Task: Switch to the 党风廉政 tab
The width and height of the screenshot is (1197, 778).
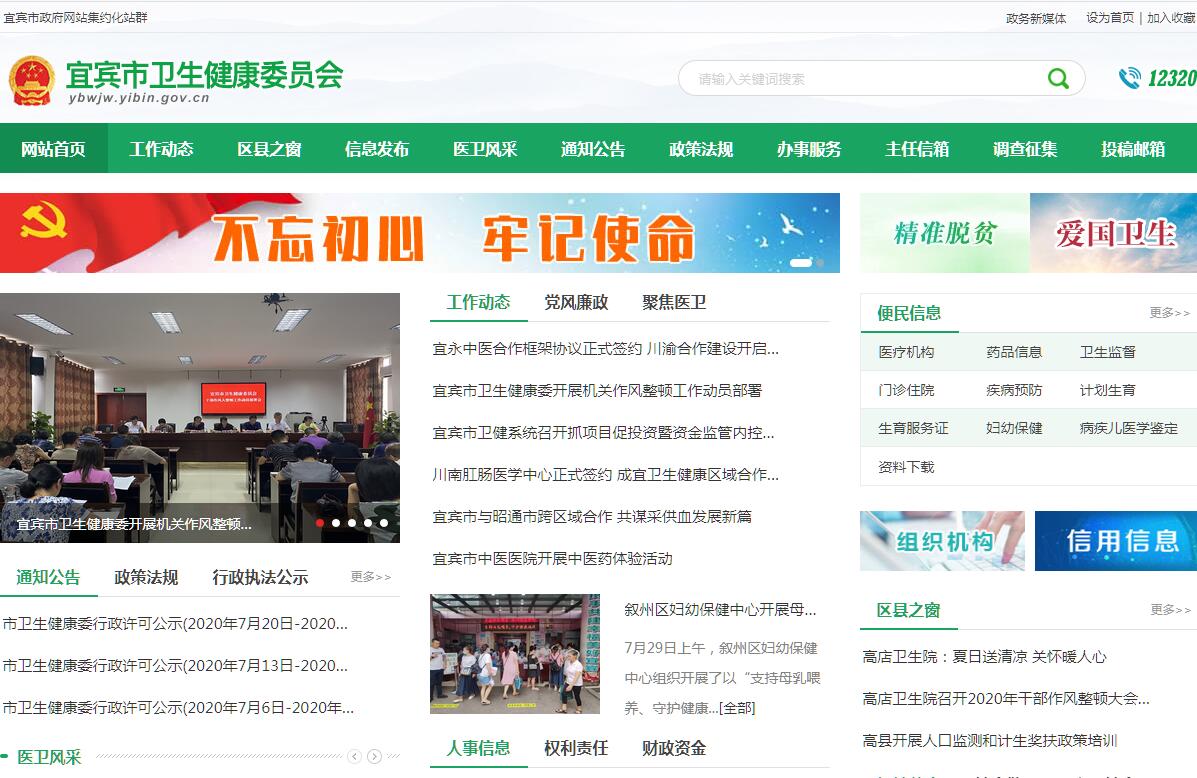Action: point(576,303)
